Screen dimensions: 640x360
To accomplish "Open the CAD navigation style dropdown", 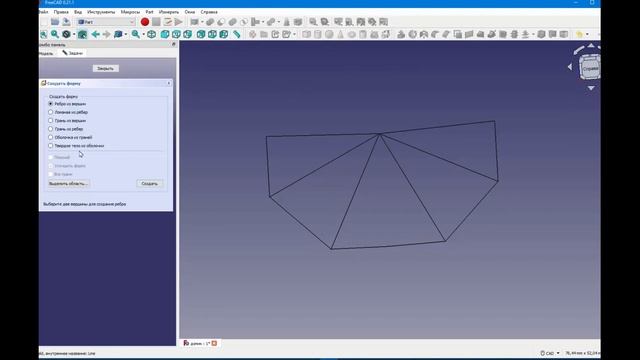I will (x=550, y=353).
